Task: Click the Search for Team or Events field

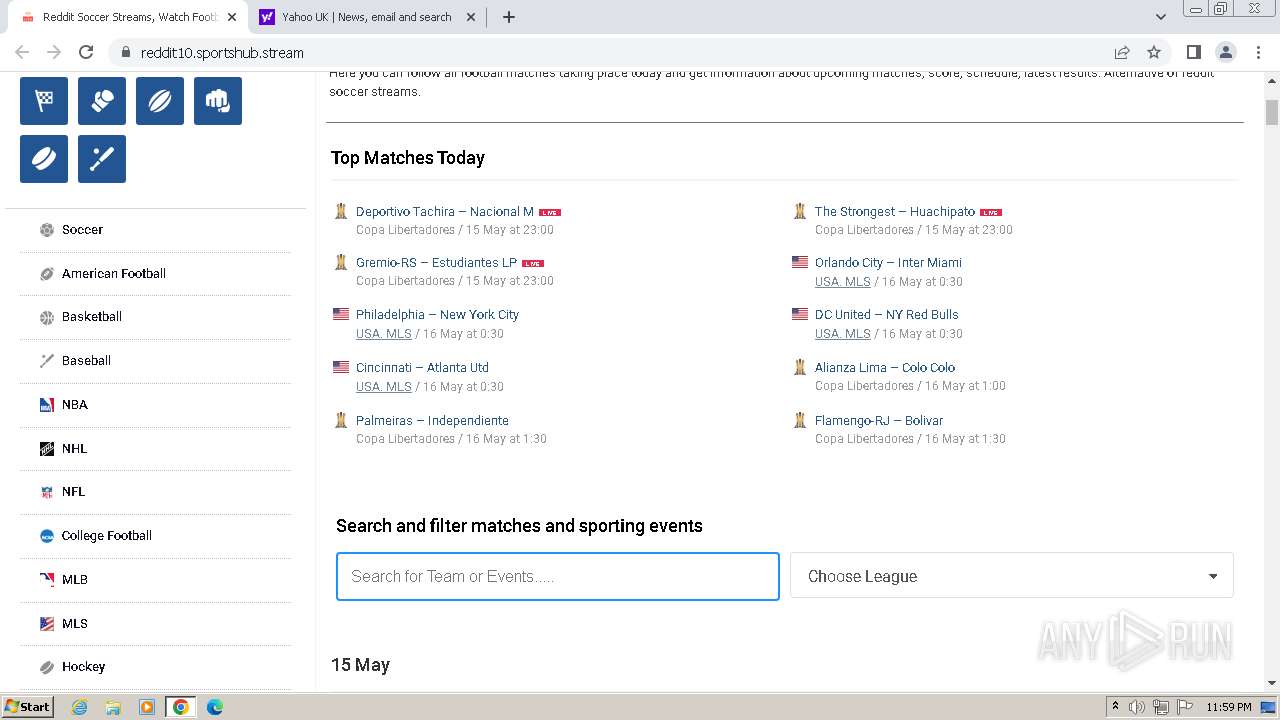Action: (558, 577)
